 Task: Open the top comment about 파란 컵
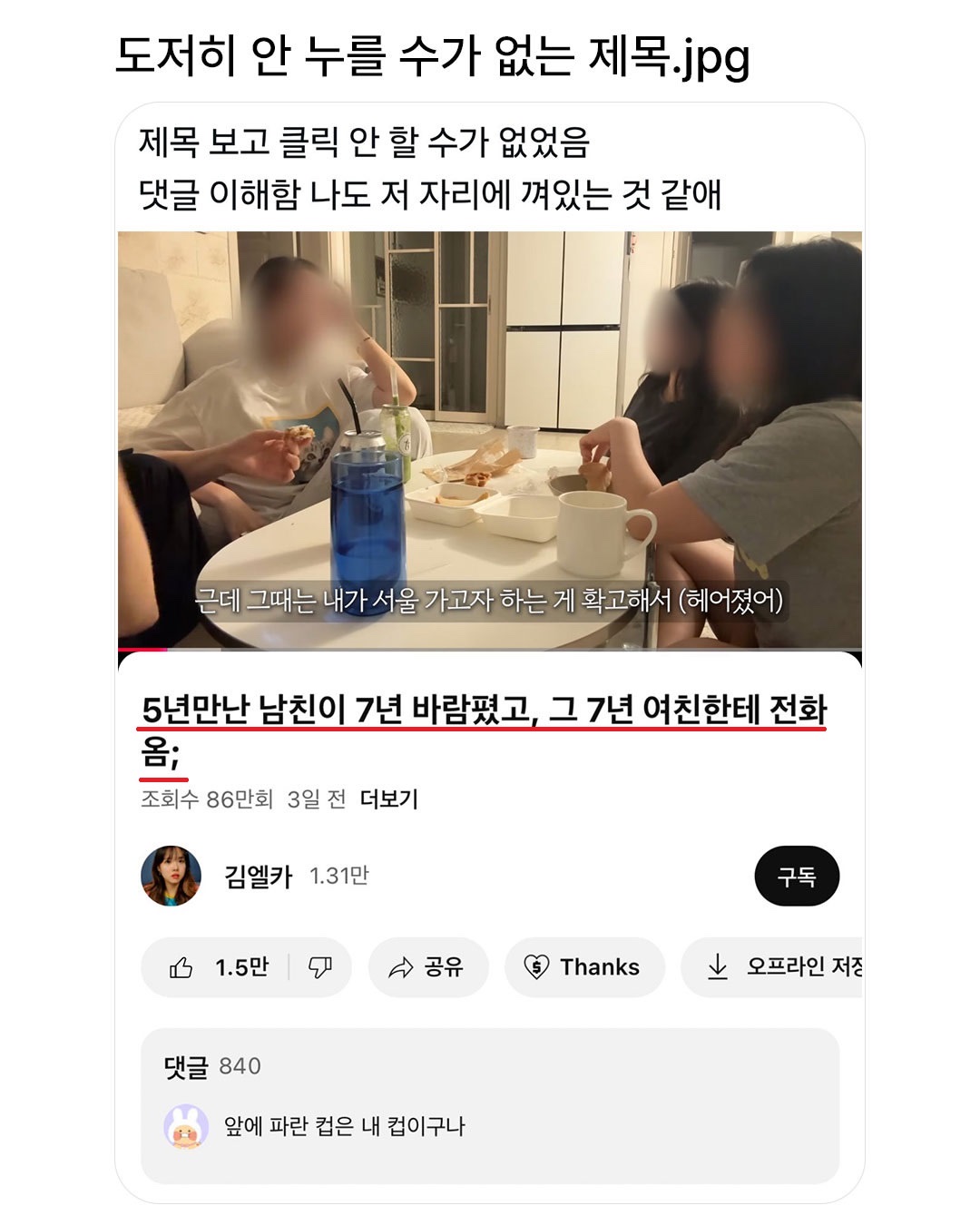[345, 1127]
